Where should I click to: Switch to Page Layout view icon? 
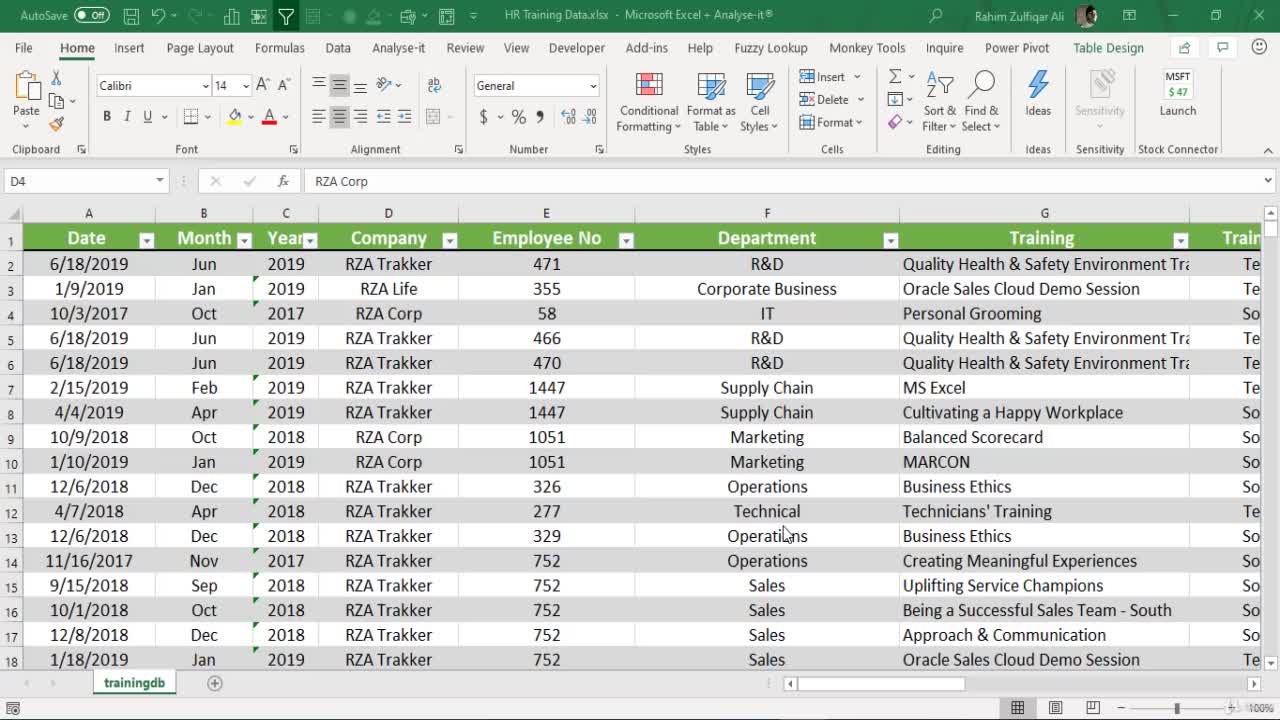tap(1055, 708)
